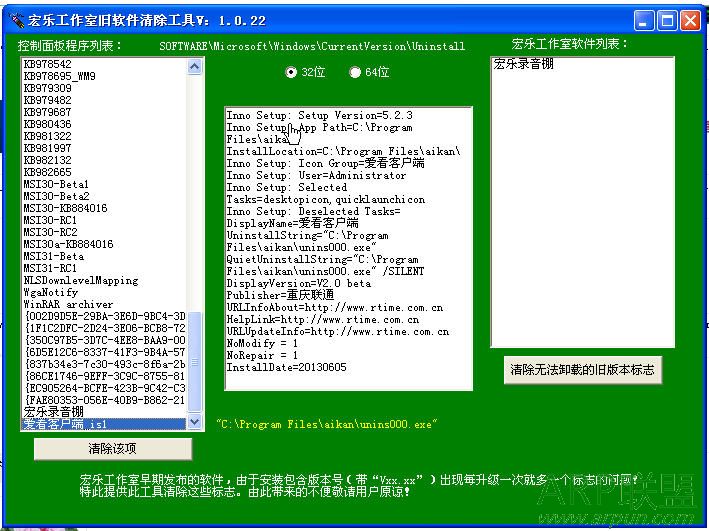Select KB978695_WM9 in the program list

(104, 76)
